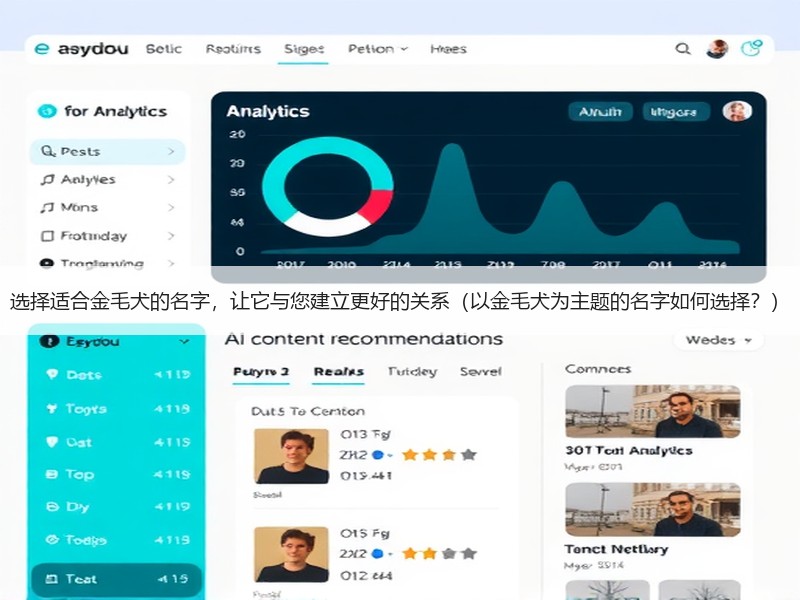Image resolution: width=800 pixels, height=600 pixels.
Task: Click the icon beside Top
Action: [x=52, y=474]
